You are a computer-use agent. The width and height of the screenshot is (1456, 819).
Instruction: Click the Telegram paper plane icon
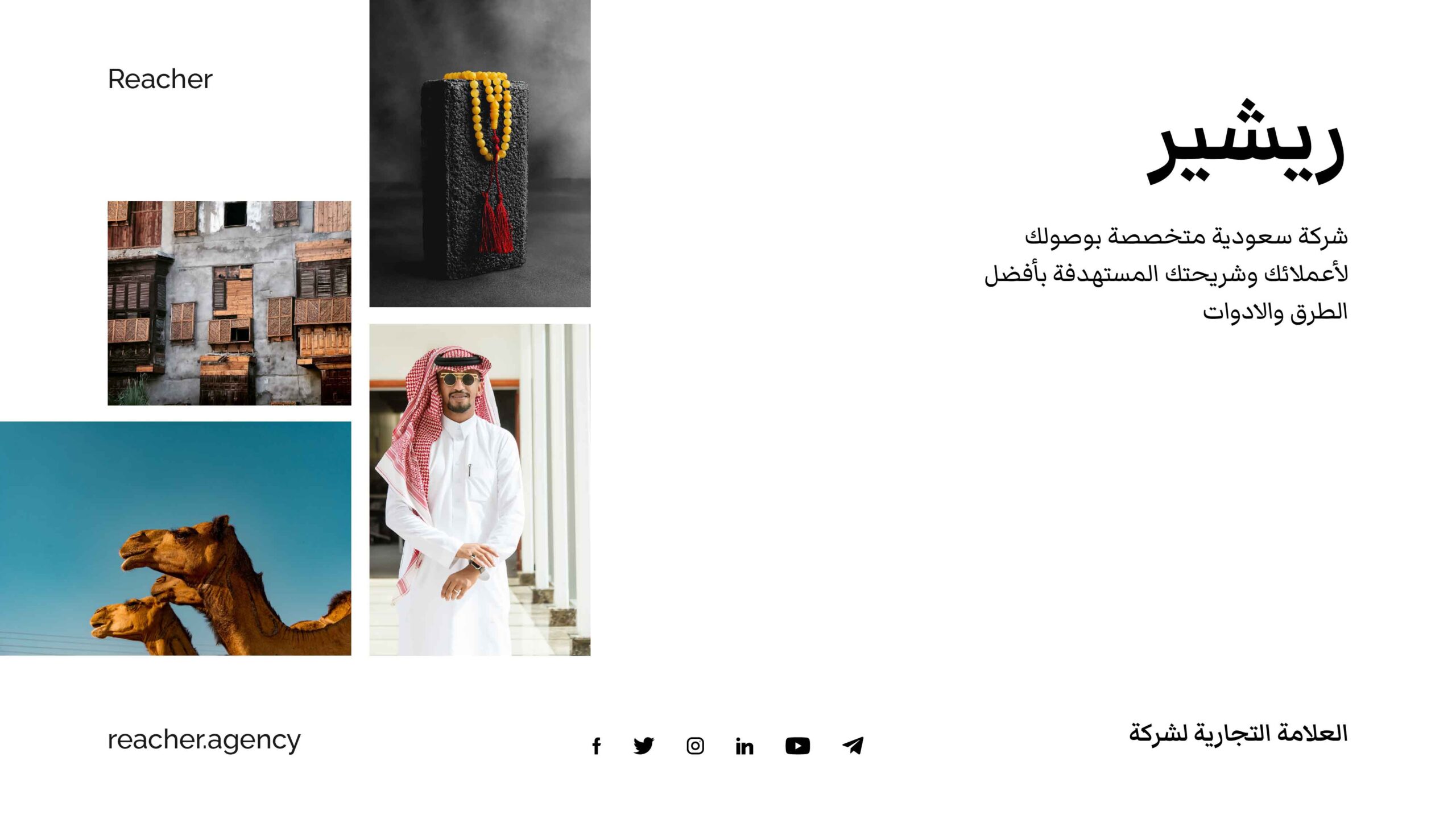(x=853, y=746)
